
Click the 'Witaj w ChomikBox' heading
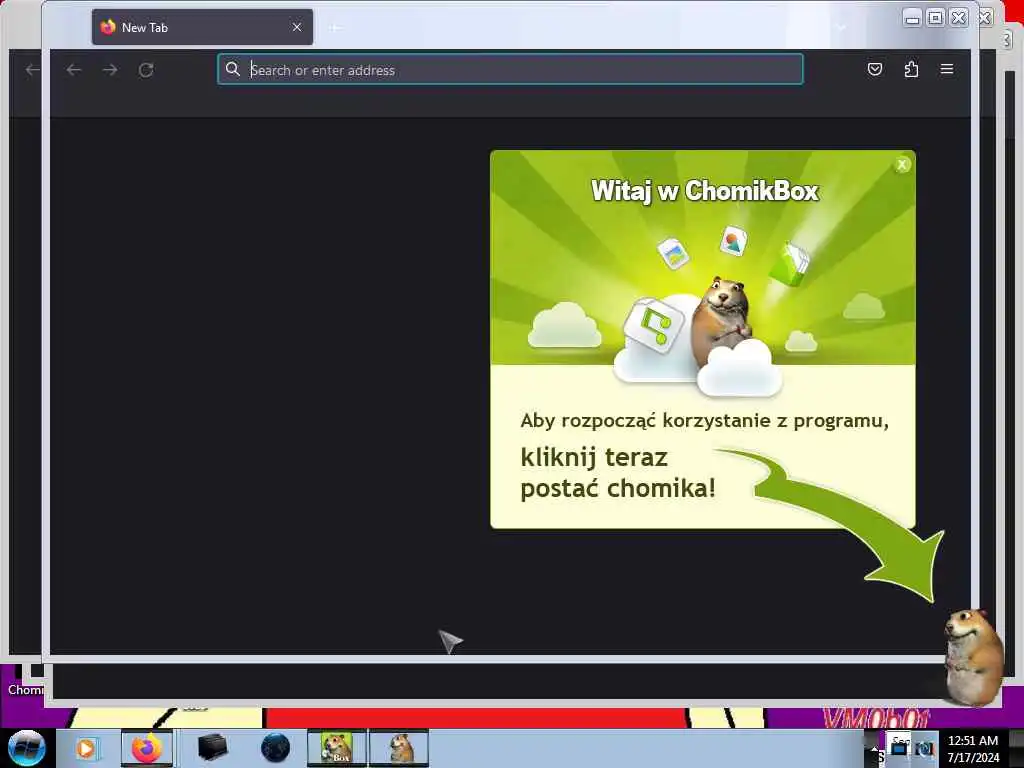click(705, 191)
